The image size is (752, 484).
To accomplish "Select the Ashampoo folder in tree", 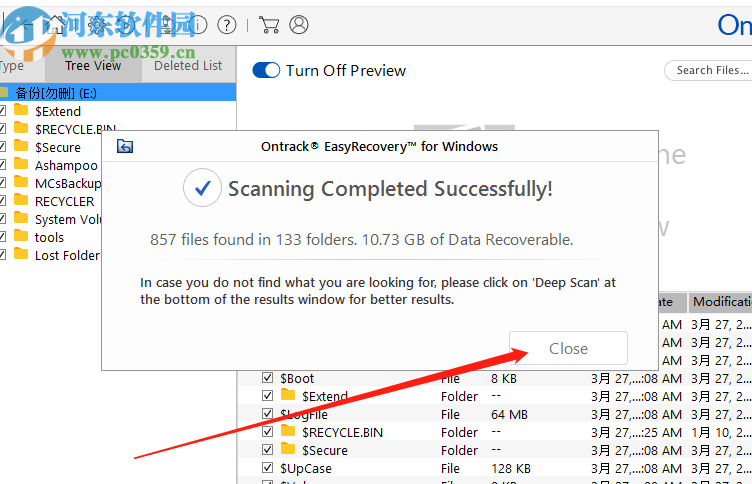I will [66, 165].
